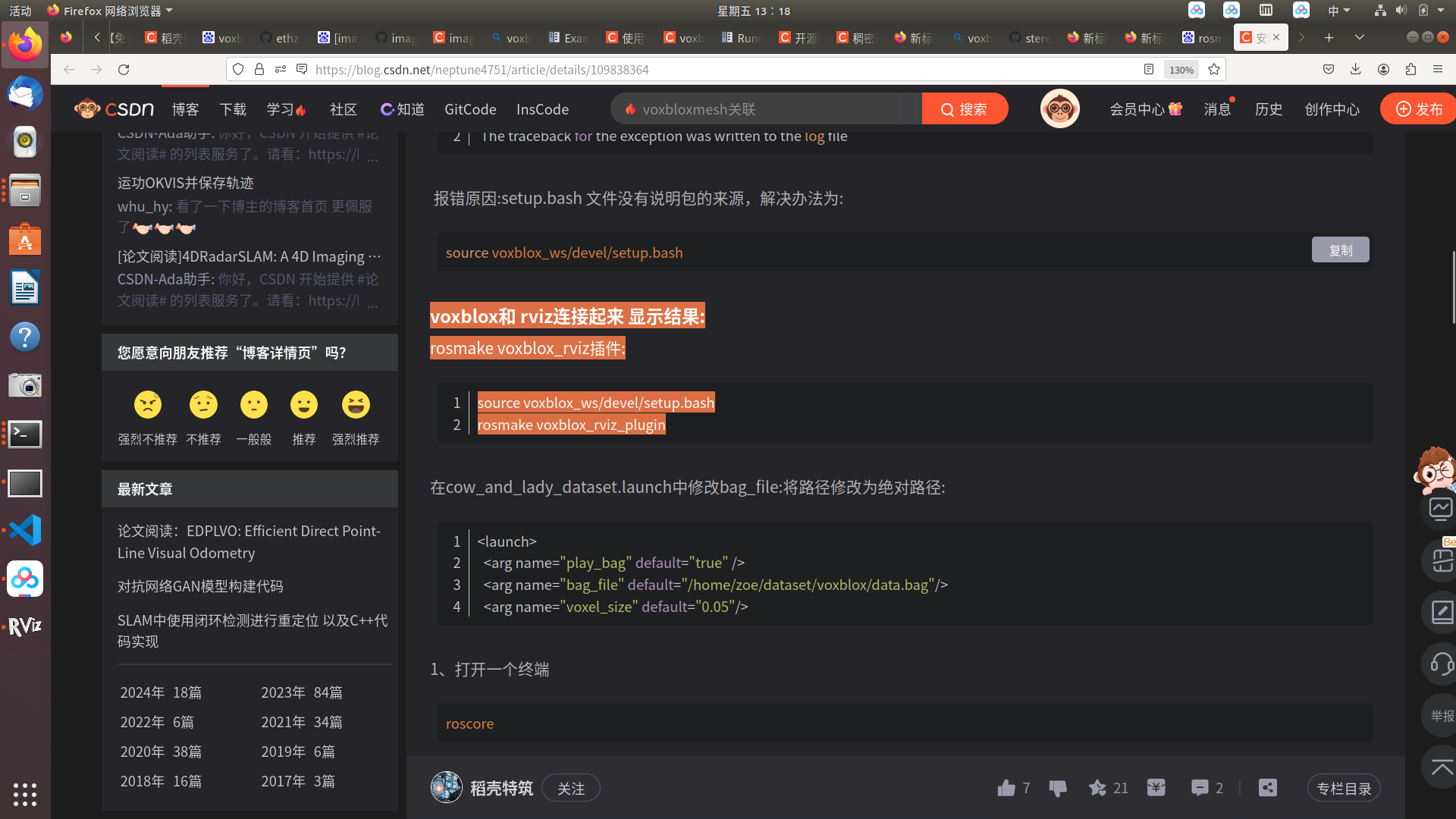Click the thumbs-up like icon
1456x819 pixels.
click(x=1006, y=788)
